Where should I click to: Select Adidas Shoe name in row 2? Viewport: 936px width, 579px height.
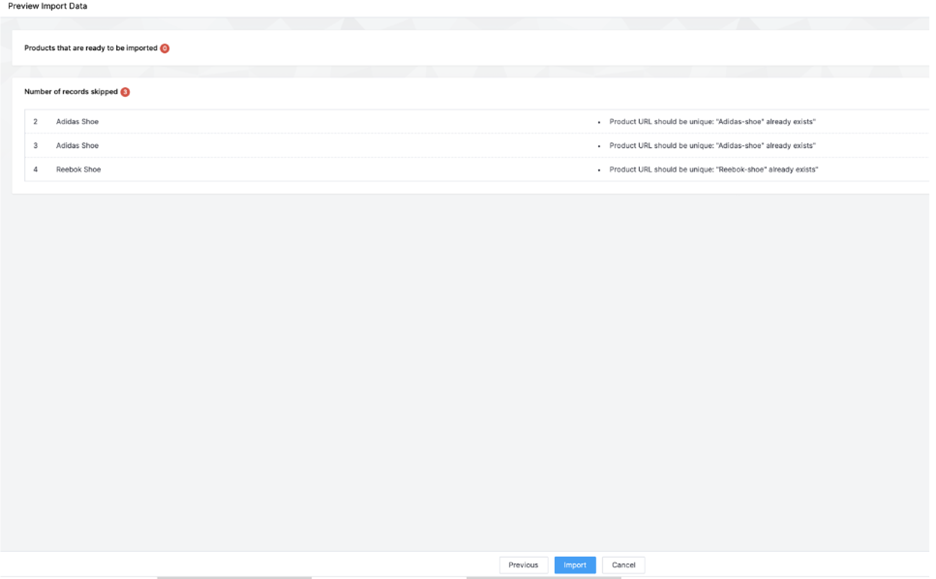[77, 122]
